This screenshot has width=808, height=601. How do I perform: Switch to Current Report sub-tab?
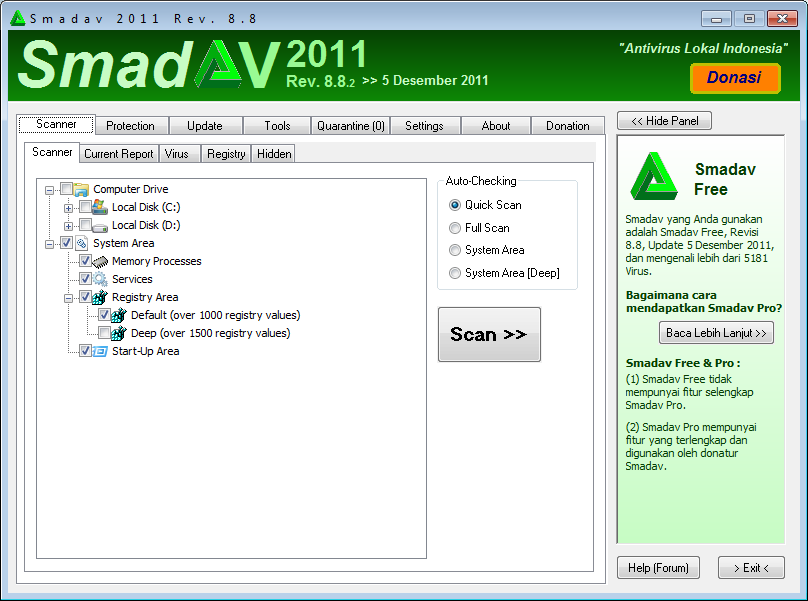pos(119,154)
